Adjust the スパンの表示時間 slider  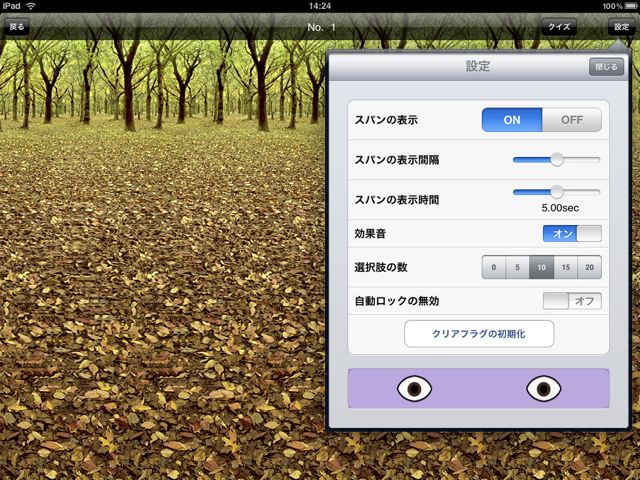click(556, 192)
